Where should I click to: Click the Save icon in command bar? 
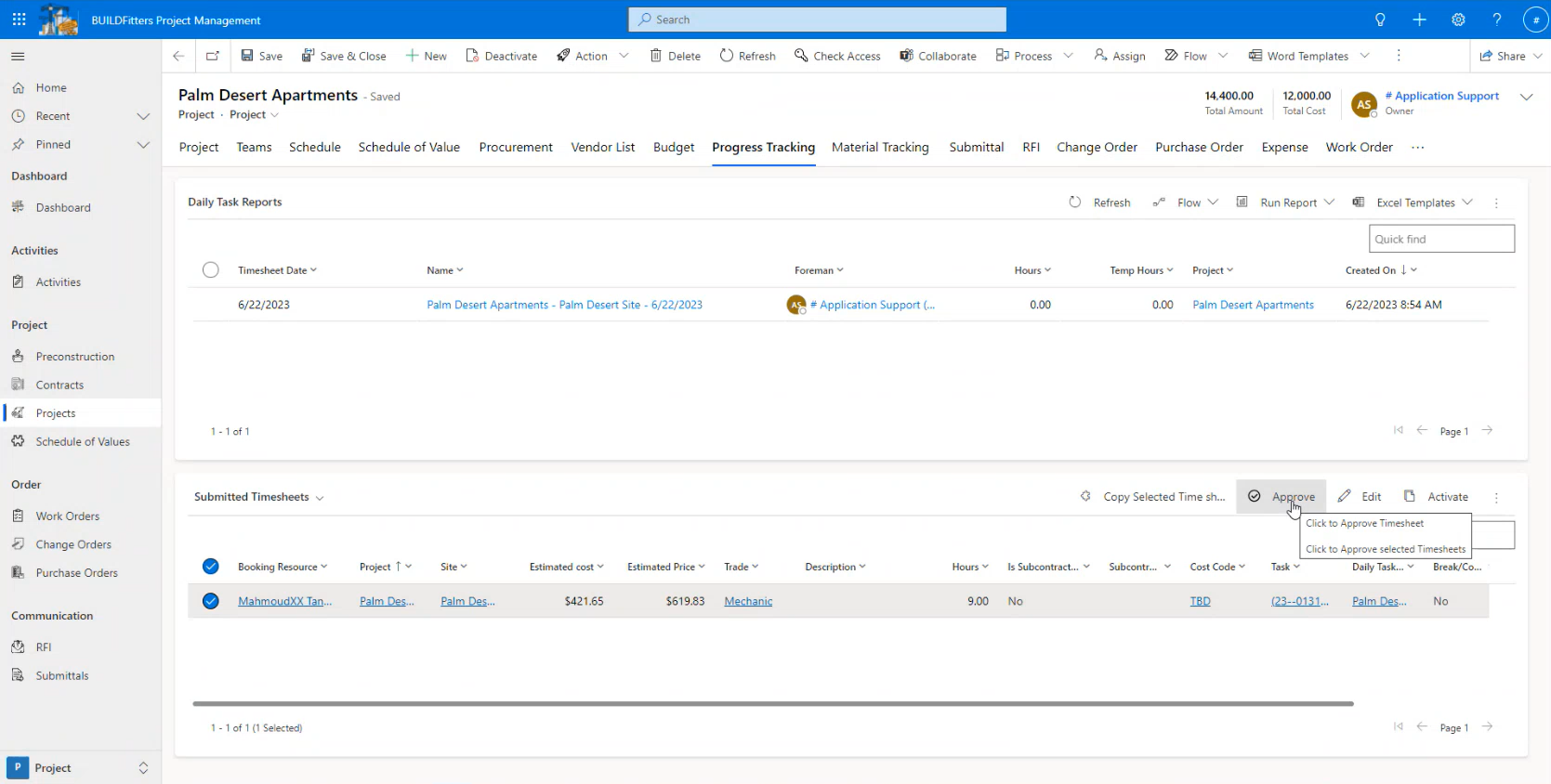coord(247,56)
